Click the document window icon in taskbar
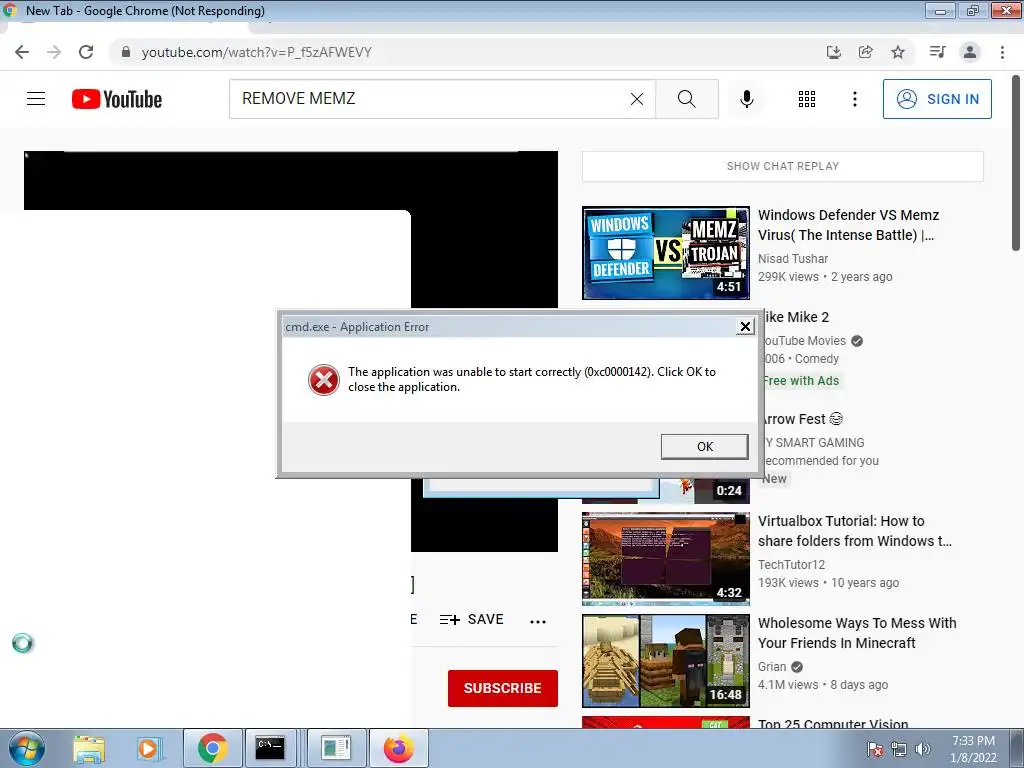The width and height of the screenshot is (1024, 768). click(336, 748)
